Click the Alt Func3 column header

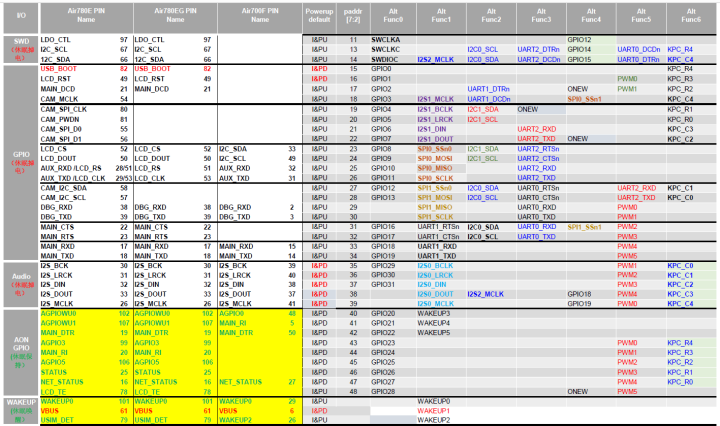[x=541, y=17]
